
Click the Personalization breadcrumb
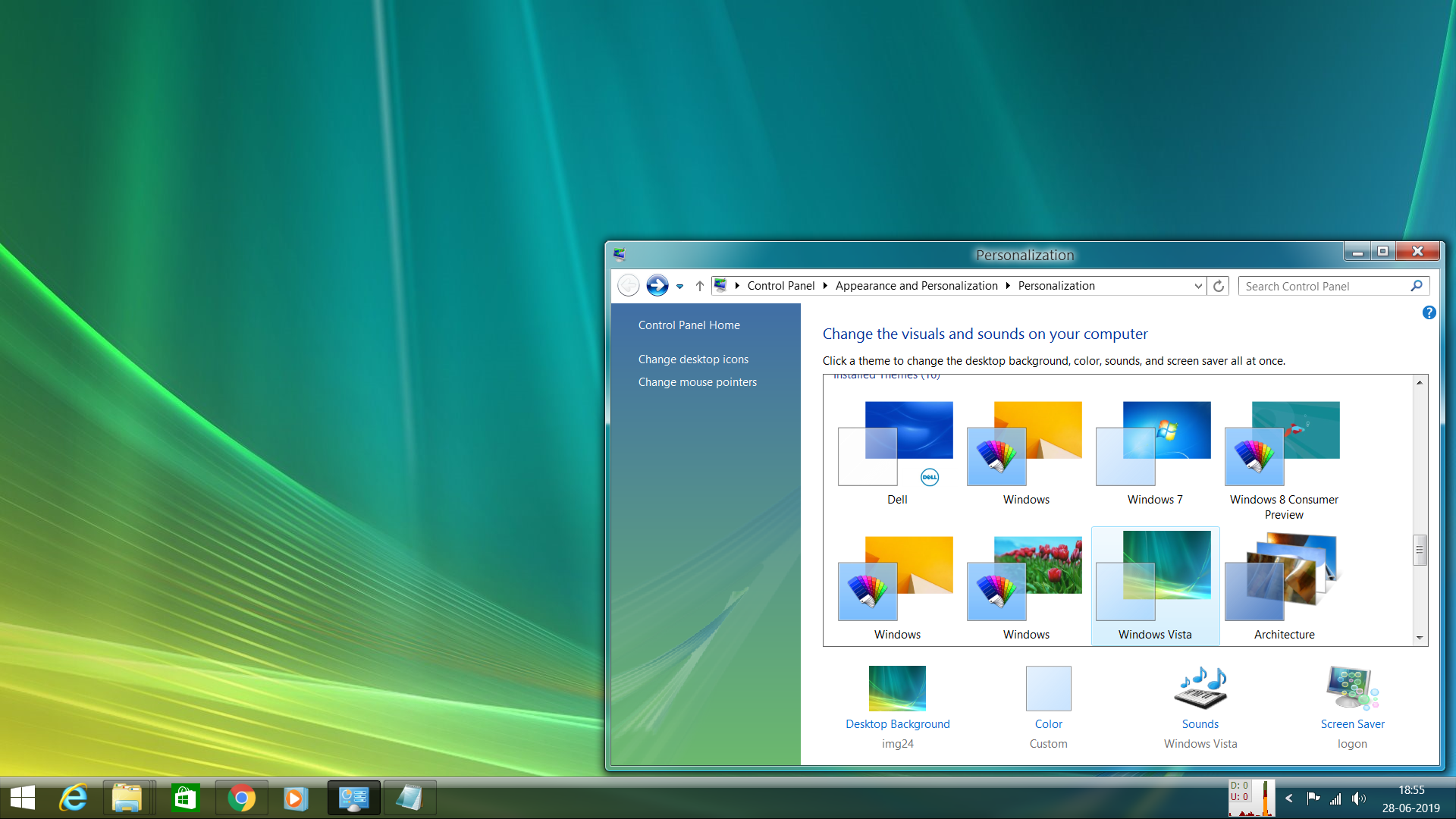[1056, 286]
